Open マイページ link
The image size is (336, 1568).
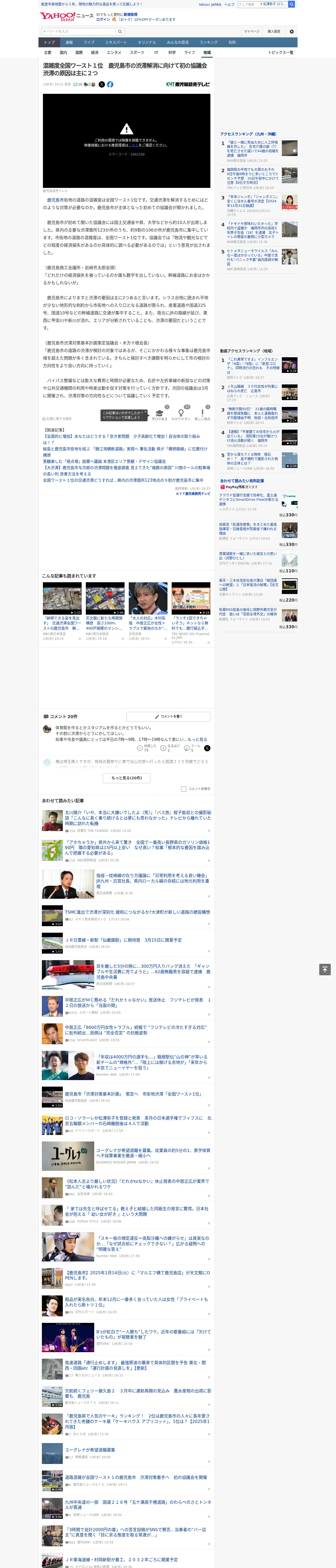pyautogui.click(x=251, y=32)
